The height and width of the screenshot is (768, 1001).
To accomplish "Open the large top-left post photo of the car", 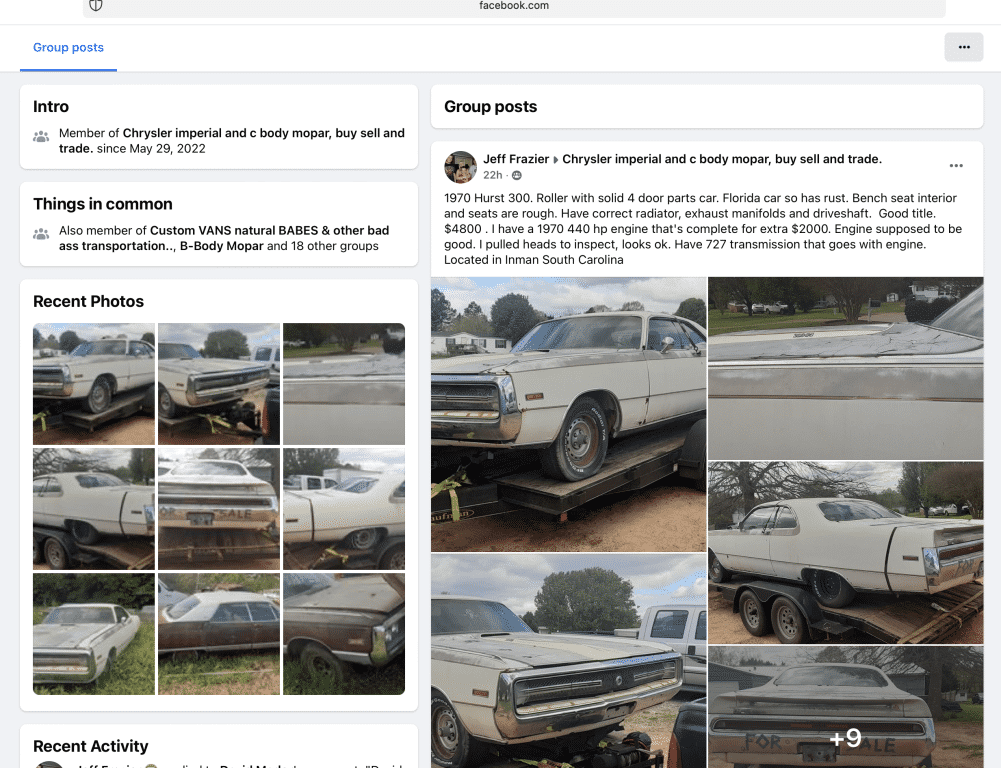I will [568, 414].
